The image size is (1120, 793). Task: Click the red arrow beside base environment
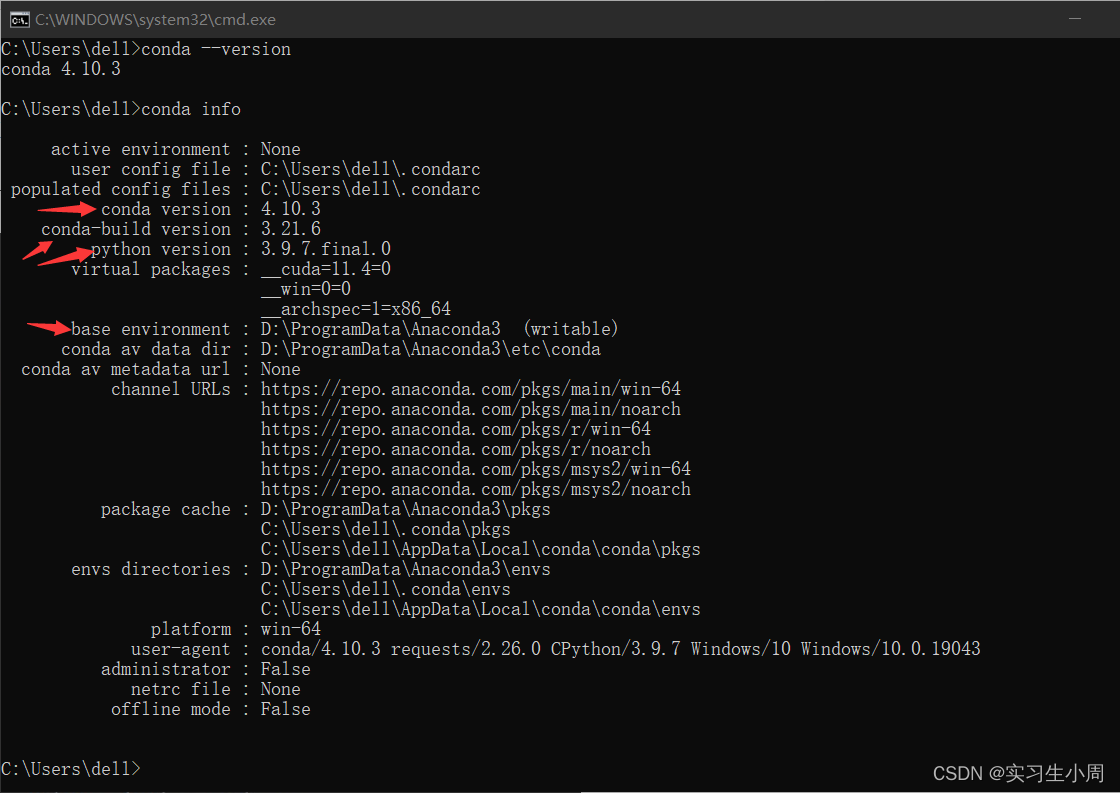(48, 326)
